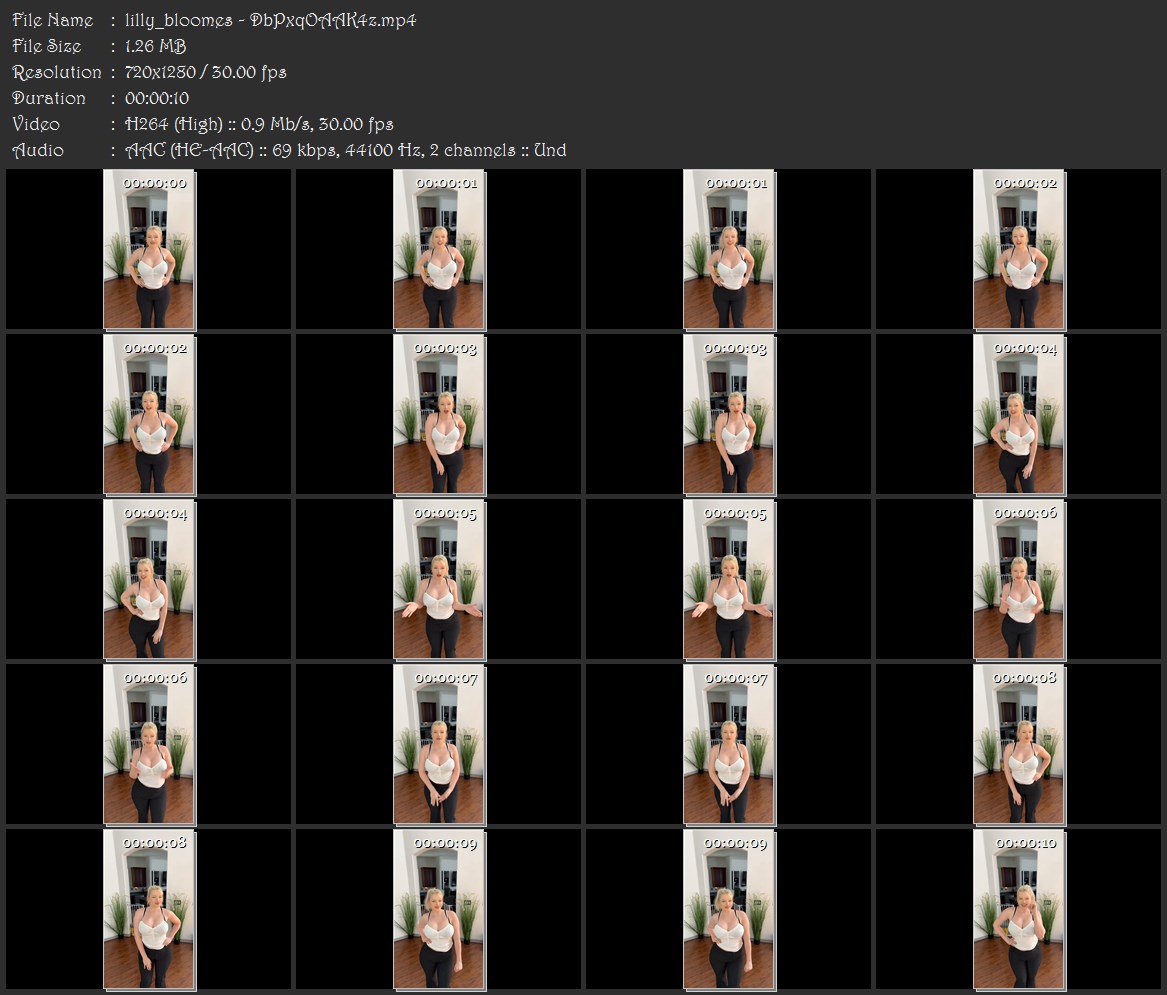1167x995 pixels.
Task: Click the file name "lilly_bloomes - DbPxqOAAK4z.mp4"
Action: click(x=270, y=21)
